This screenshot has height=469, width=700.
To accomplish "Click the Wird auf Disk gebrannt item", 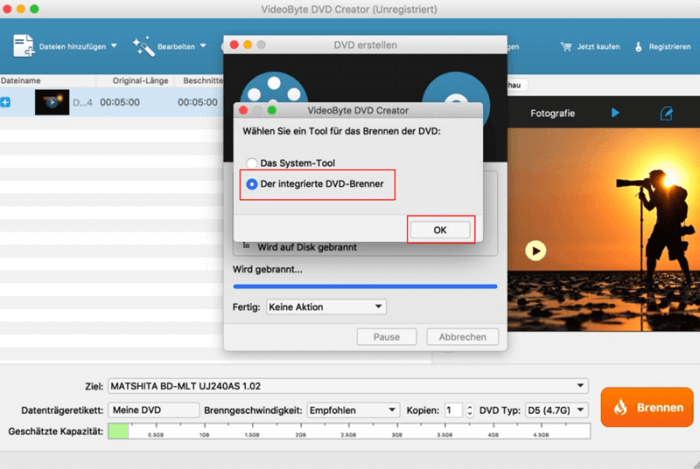I will (x=307, y=247).
